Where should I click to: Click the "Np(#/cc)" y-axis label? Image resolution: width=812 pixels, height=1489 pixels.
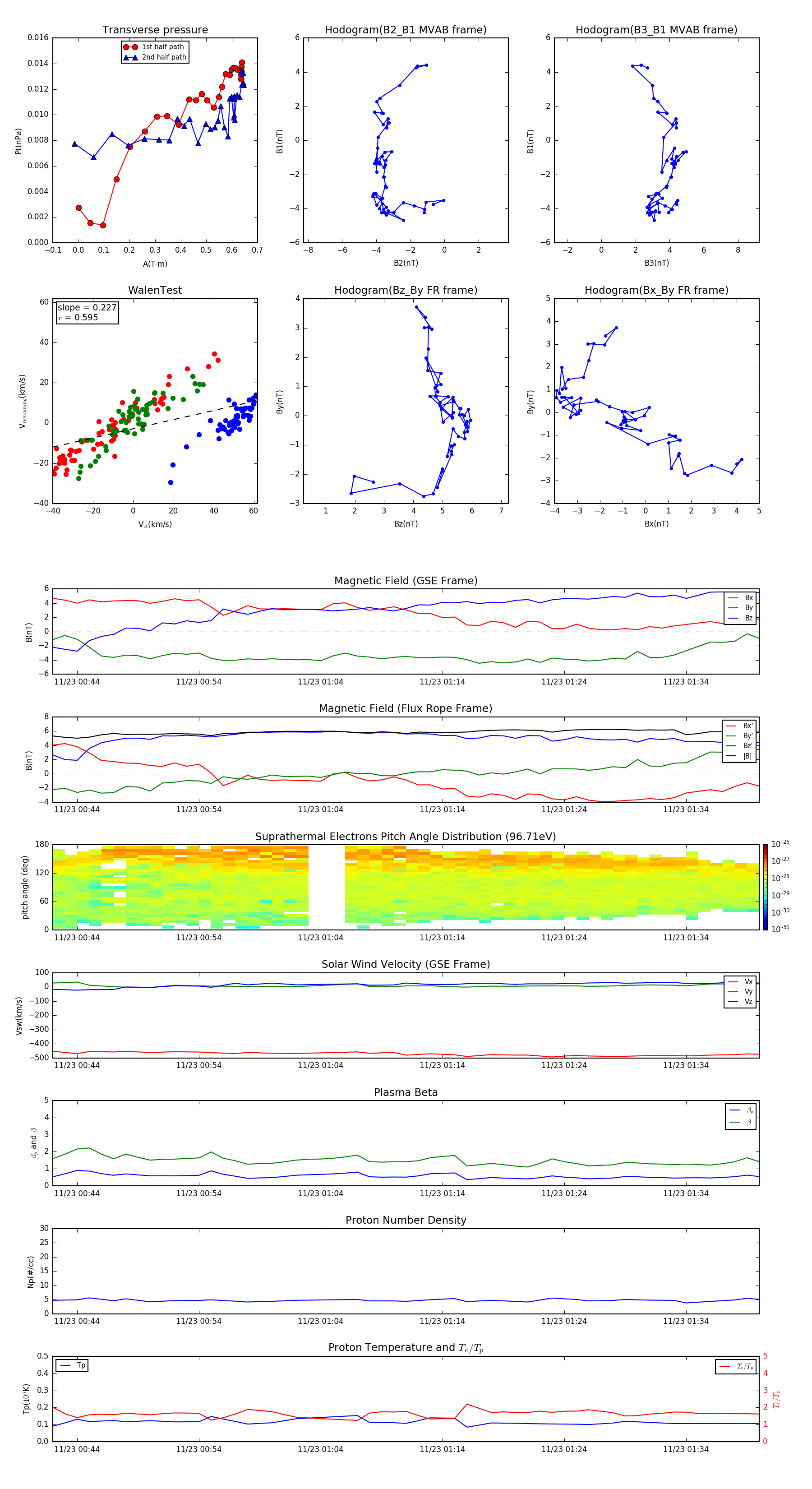point(31,1272)
